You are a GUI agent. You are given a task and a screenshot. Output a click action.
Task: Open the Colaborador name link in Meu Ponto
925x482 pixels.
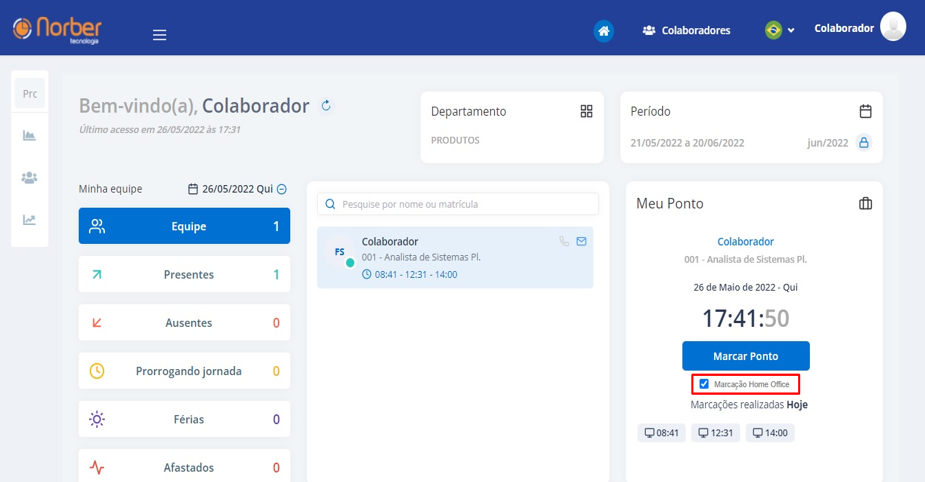(x=745, y=242)
